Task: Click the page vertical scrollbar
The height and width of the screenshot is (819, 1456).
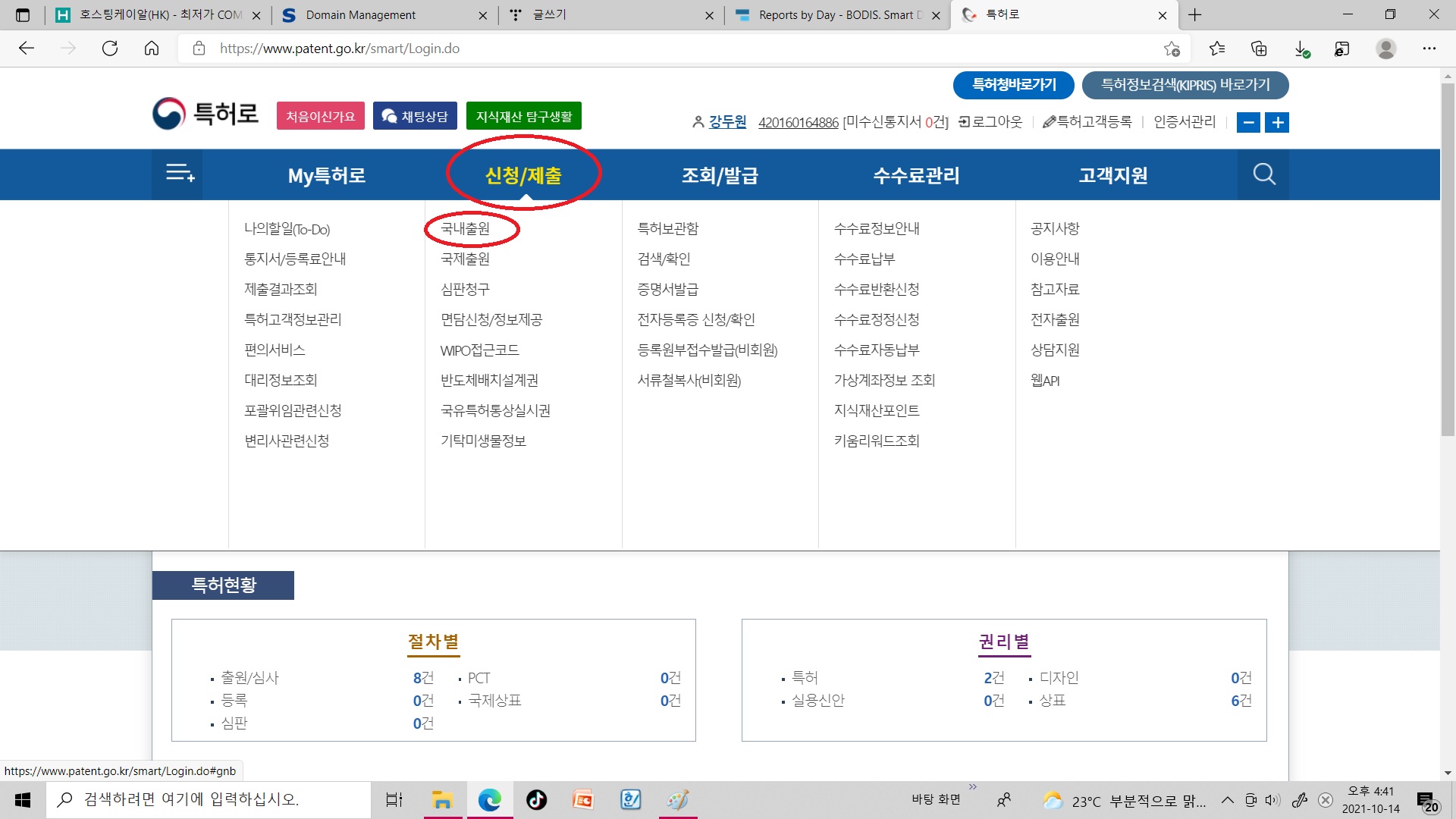Action: 1447,258
